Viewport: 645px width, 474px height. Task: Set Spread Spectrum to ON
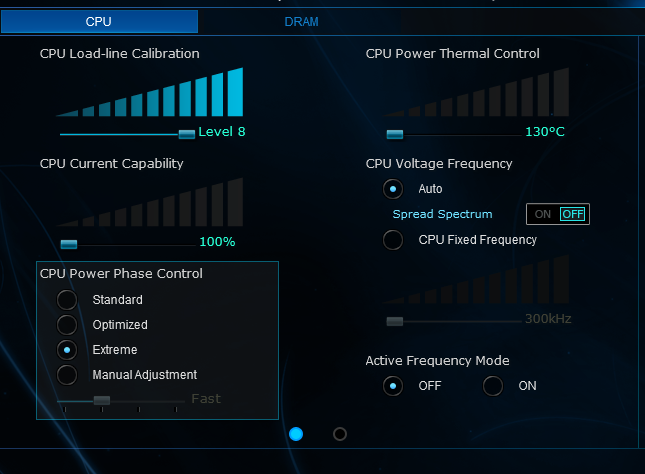543,214
